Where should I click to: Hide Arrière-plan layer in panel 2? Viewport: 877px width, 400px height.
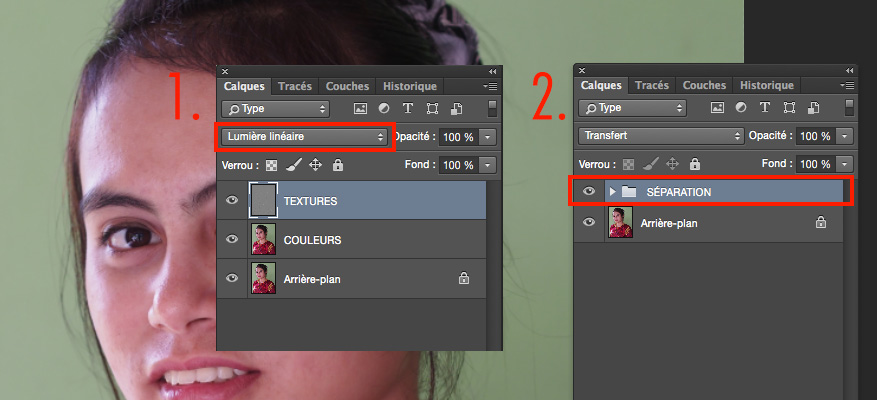coord(589,222)
